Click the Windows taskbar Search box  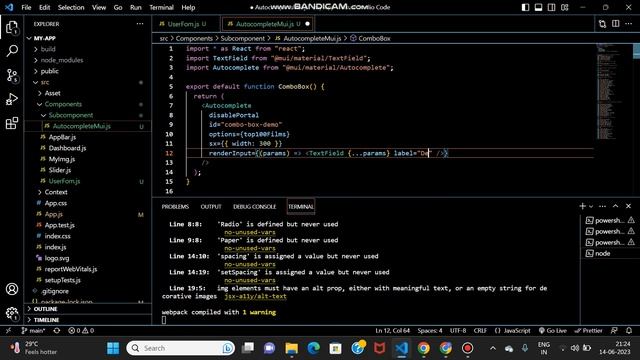[181, 348]
